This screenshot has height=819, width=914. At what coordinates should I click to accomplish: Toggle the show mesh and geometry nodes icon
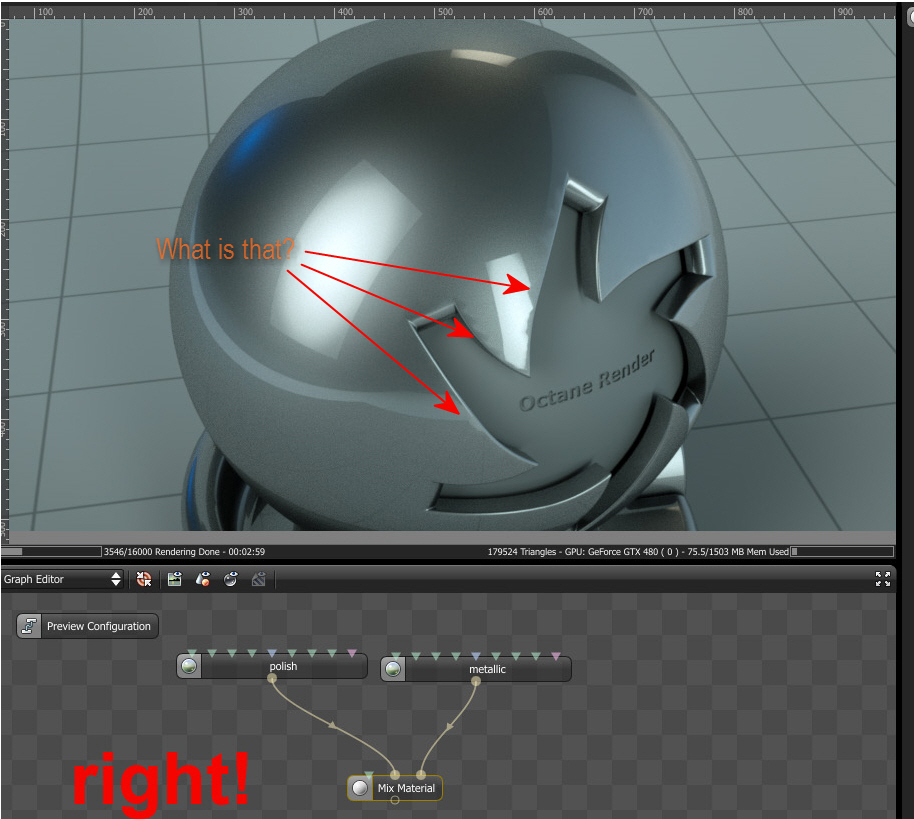pos(202,579)
